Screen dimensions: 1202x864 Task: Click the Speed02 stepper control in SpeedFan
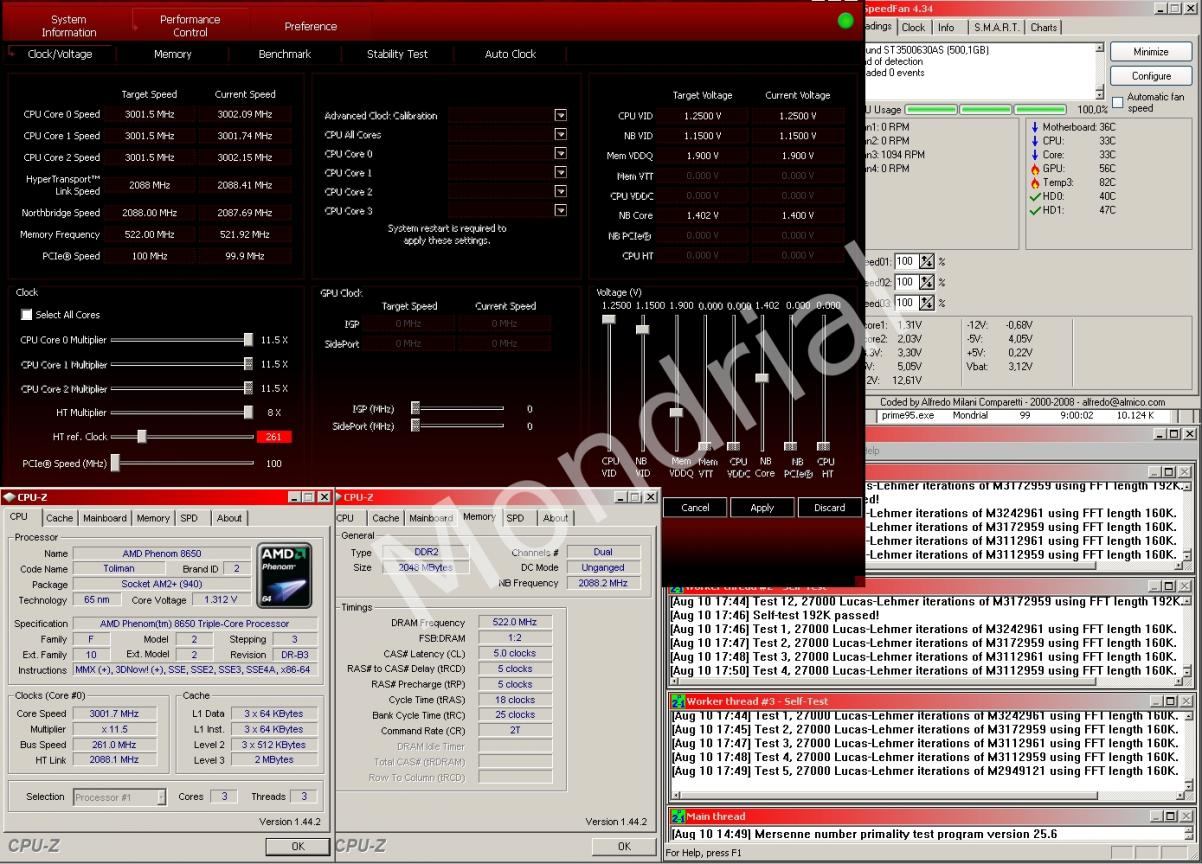[927, 282]
